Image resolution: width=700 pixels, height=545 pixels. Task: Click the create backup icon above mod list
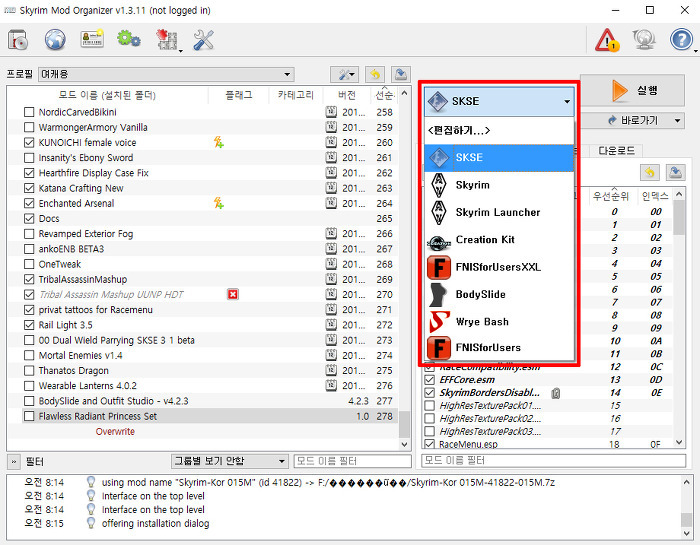point(401,74)
